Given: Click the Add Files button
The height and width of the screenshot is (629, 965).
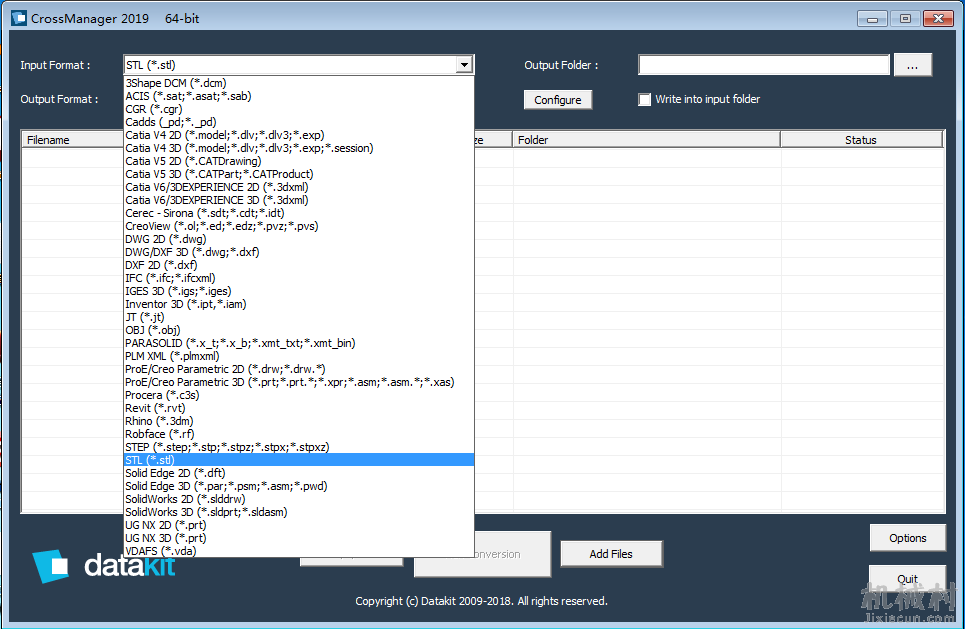Looking at the screenshot, I should [x=611, y=554].
